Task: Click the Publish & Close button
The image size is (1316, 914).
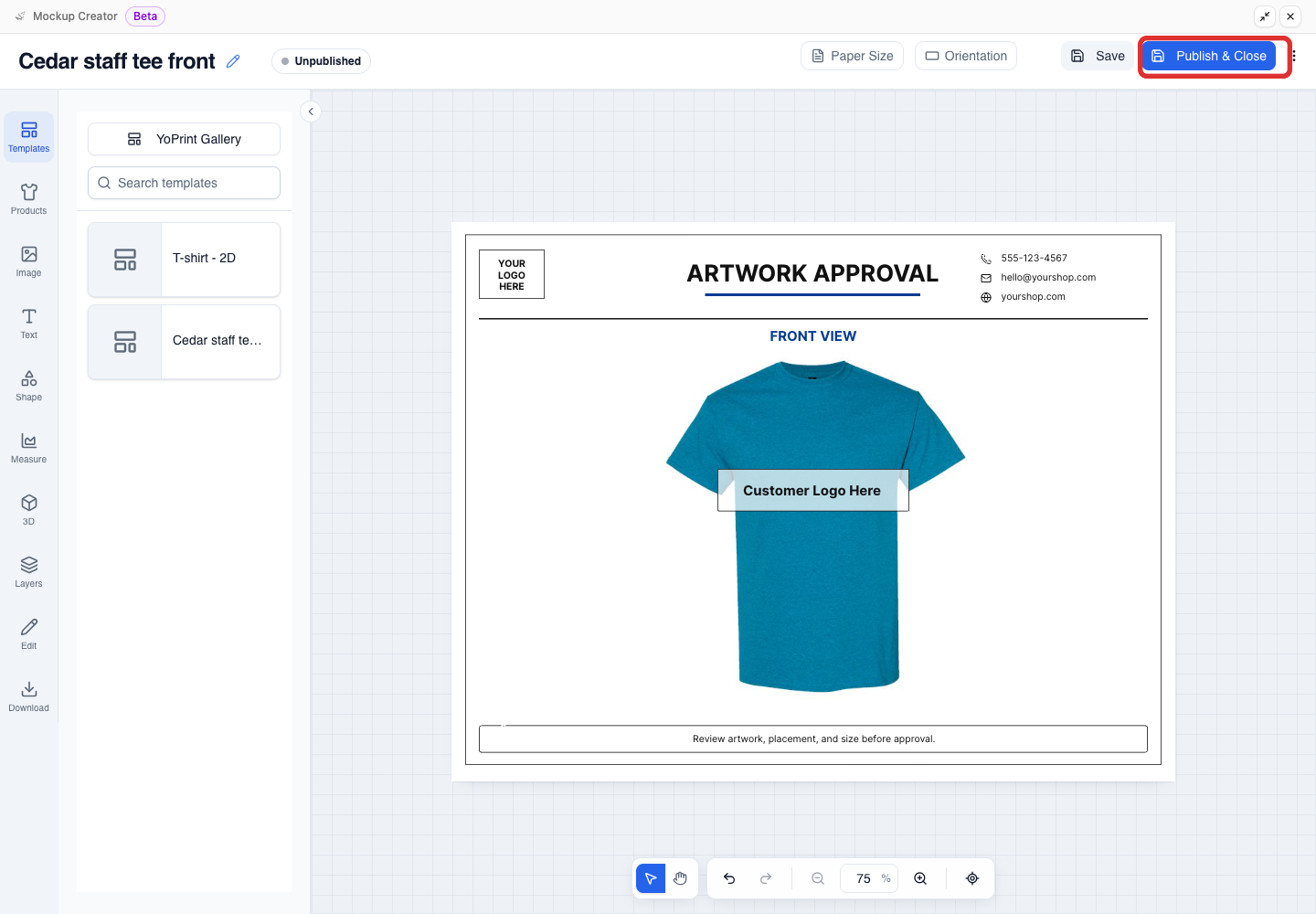Action: point(1209,56)
